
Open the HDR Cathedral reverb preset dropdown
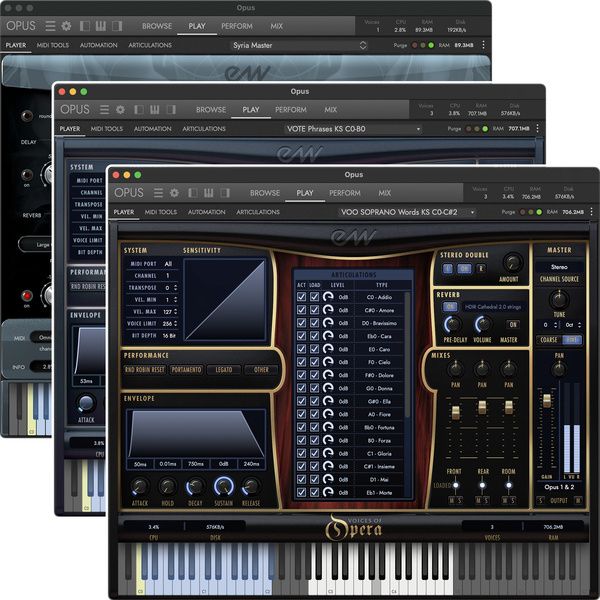tap(495, 307)
